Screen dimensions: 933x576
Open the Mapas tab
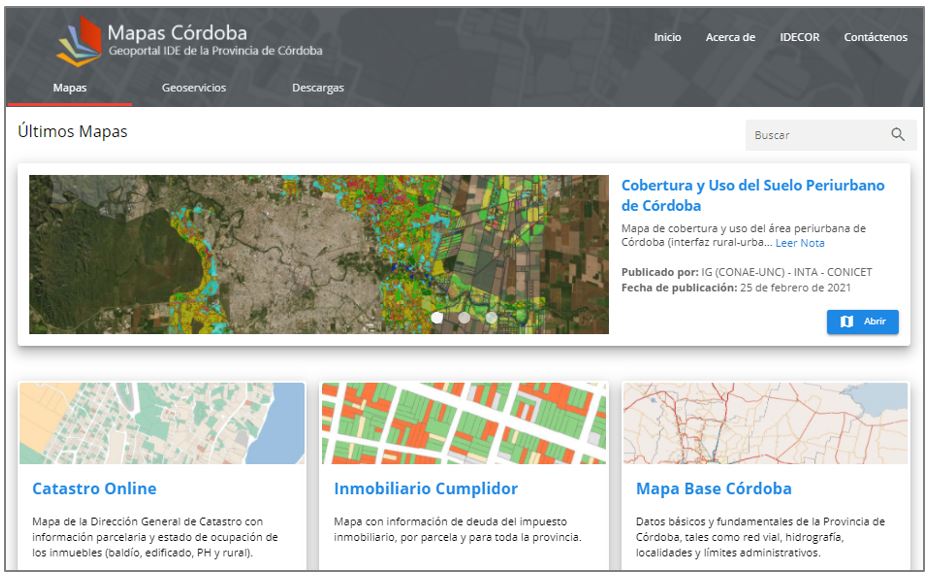(x=70, y=87)
